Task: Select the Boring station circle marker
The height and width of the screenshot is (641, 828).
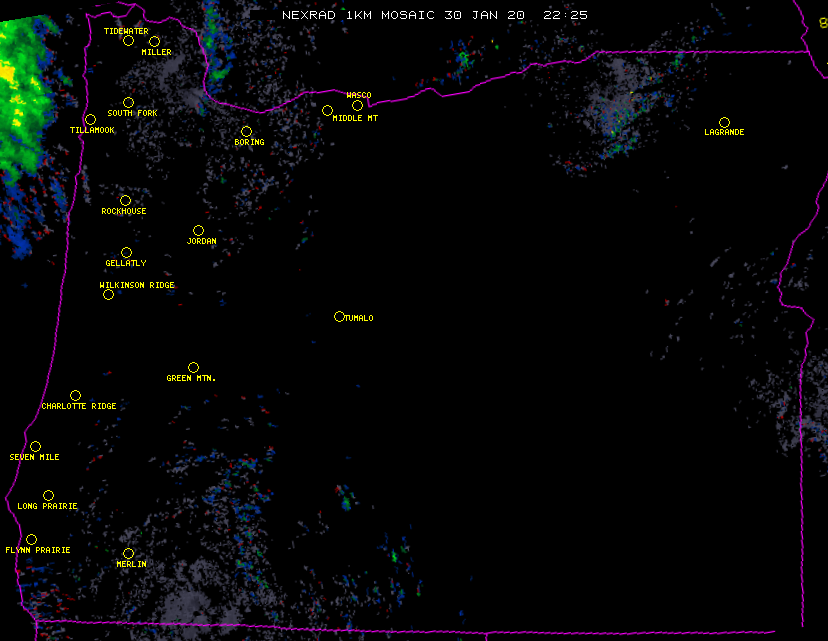Action: tap(246, 131)
